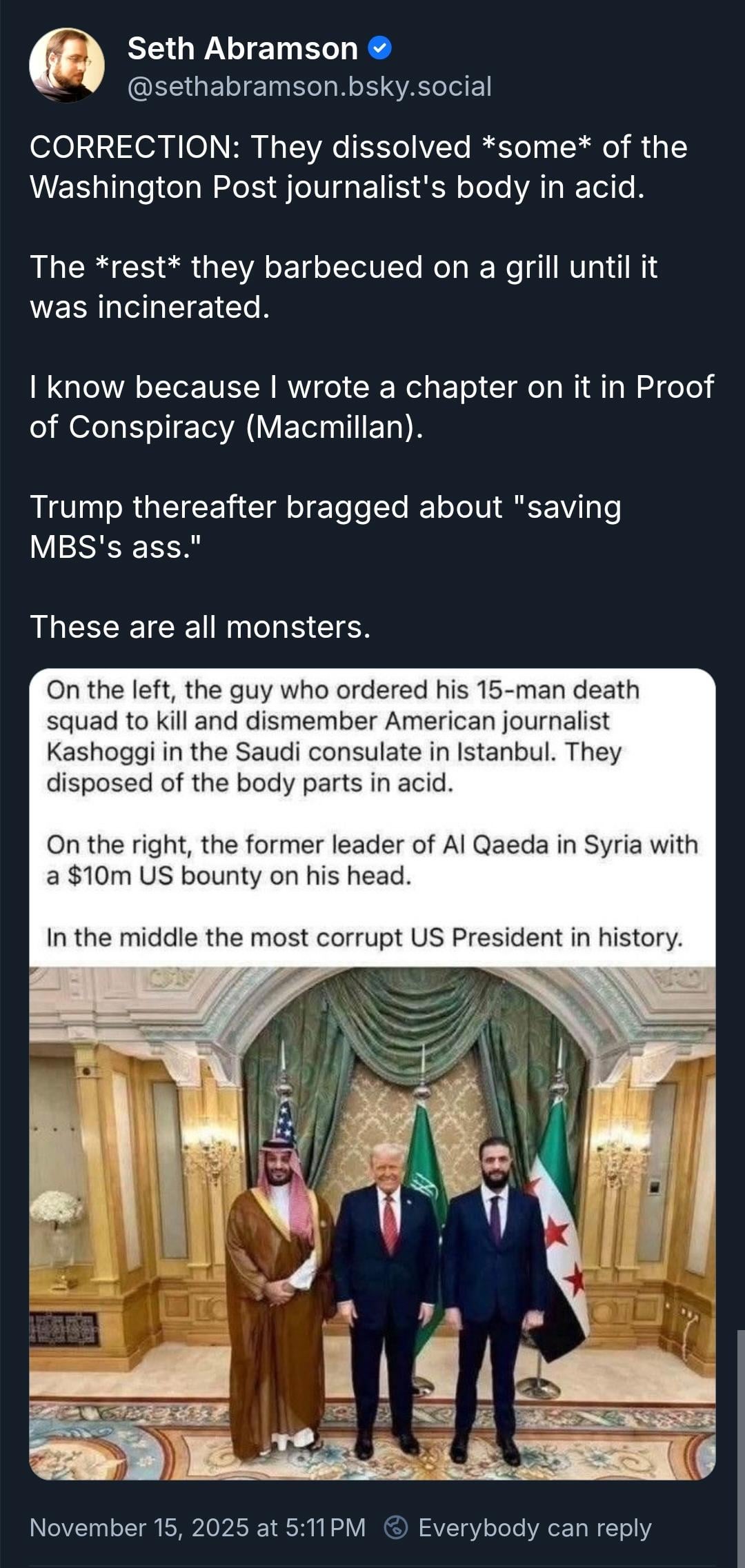745x1568 pixels.
Task: Click the "Trump thereafter bragged" paragraph
Action: tap(325, 527)
